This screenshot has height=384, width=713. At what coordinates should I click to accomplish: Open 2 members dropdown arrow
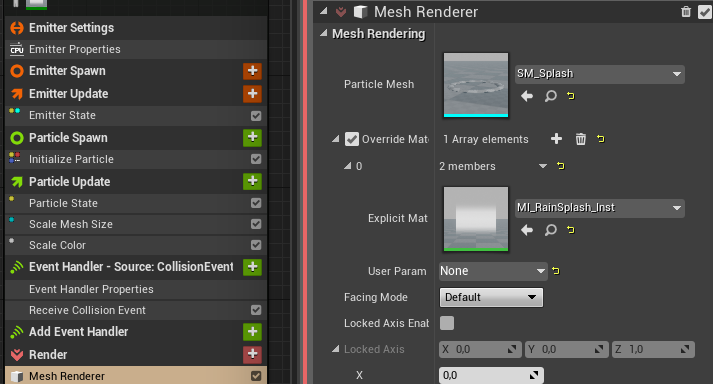tap(542, 166)
